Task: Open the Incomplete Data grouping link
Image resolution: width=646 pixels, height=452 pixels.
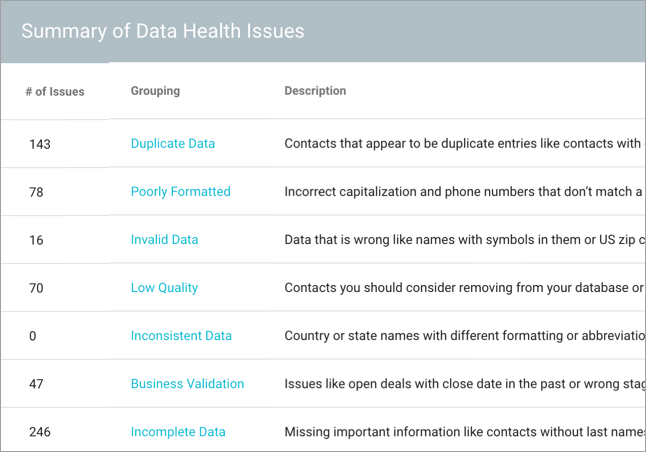Action: (178, 432)
